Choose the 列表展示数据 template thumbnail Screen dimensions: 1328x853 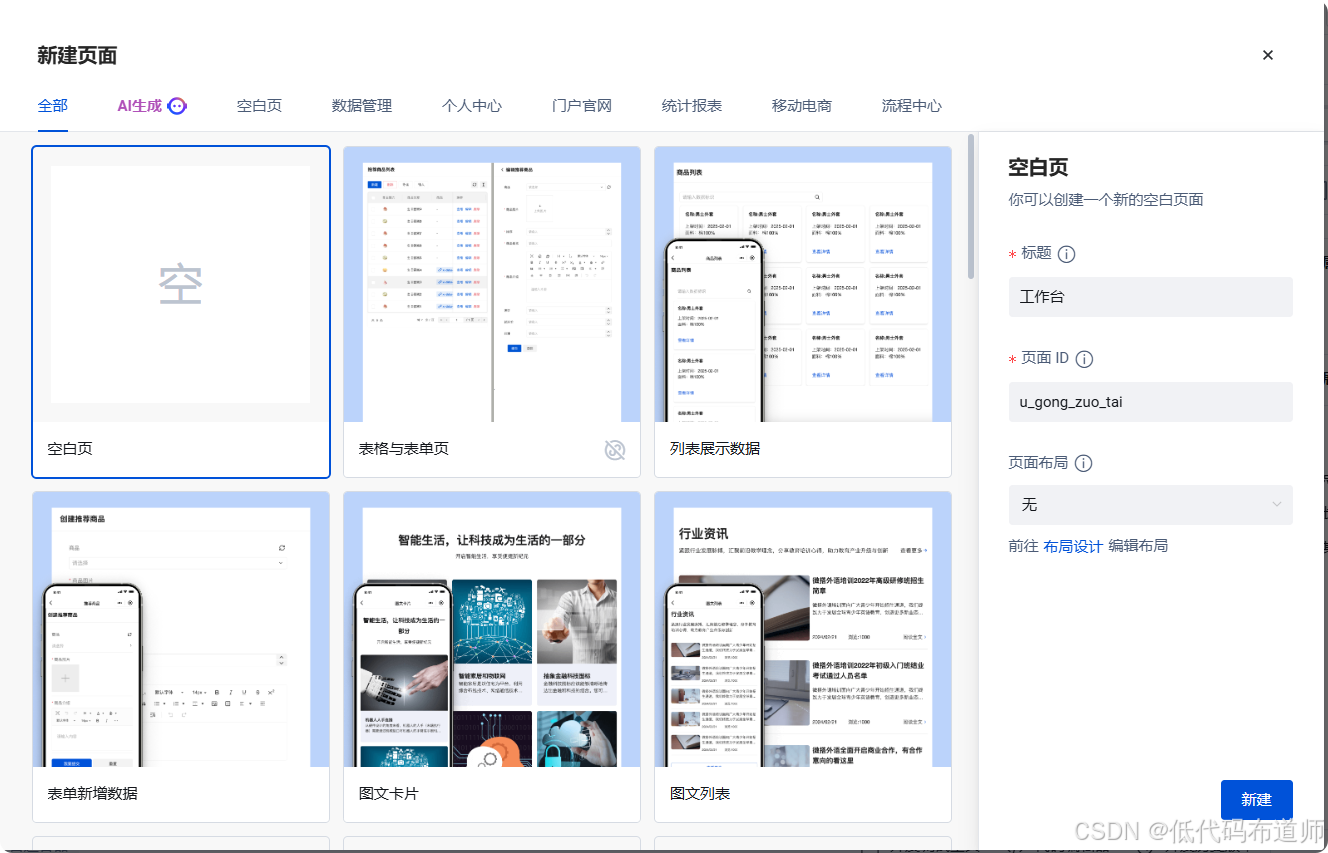pos(803,284)
